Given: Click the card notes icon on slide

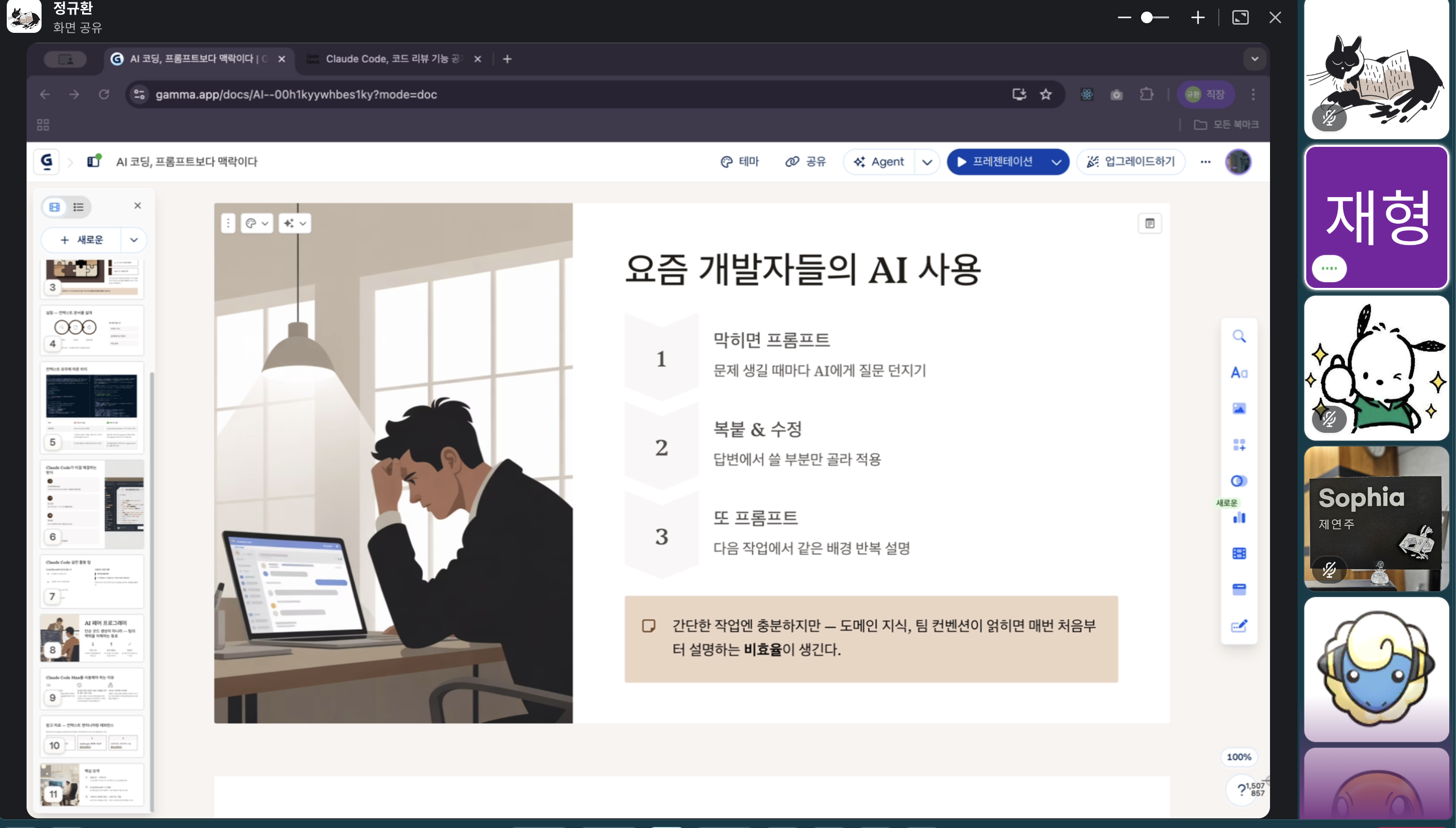Looking at the screenshot, I should click(1150, 224).
